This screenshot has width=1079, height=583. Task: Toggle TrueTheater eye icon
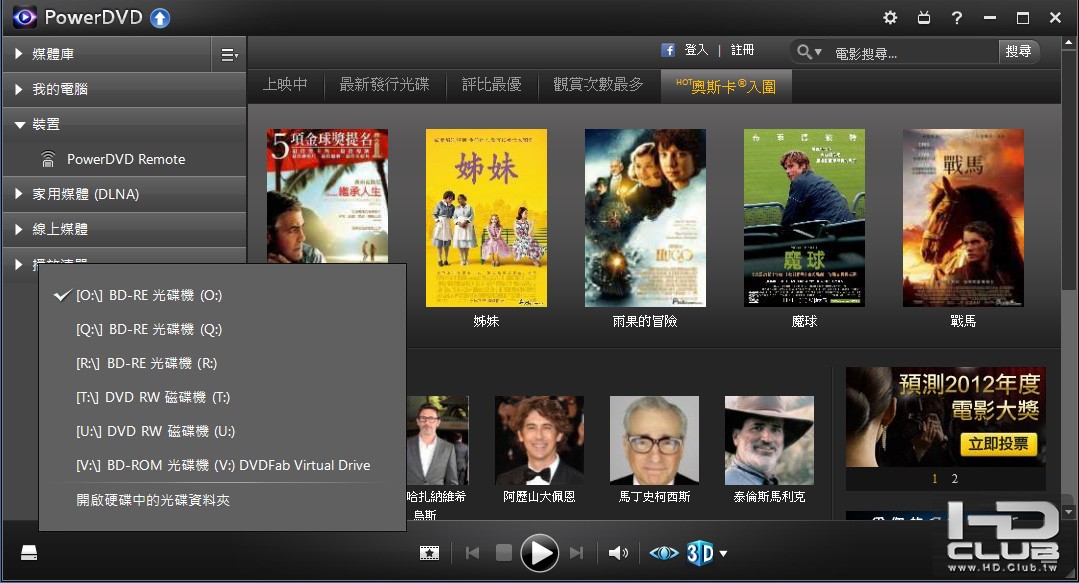(x=663, y=553)
